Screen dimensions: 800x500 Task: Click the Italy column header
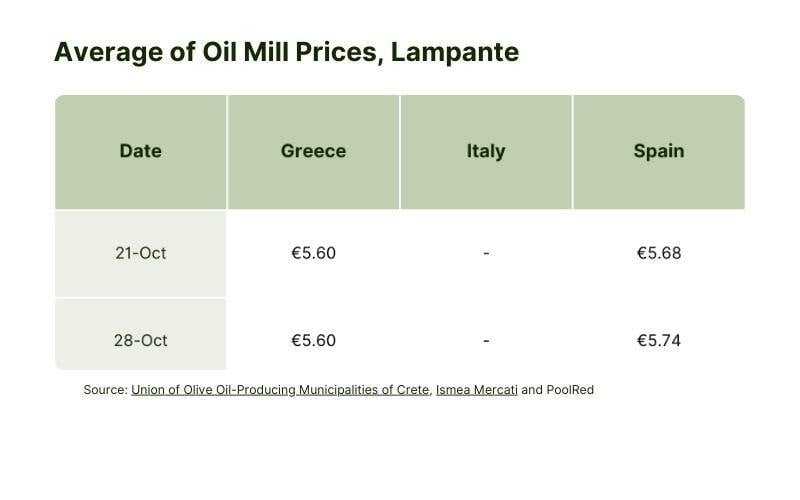coord(486,152)
